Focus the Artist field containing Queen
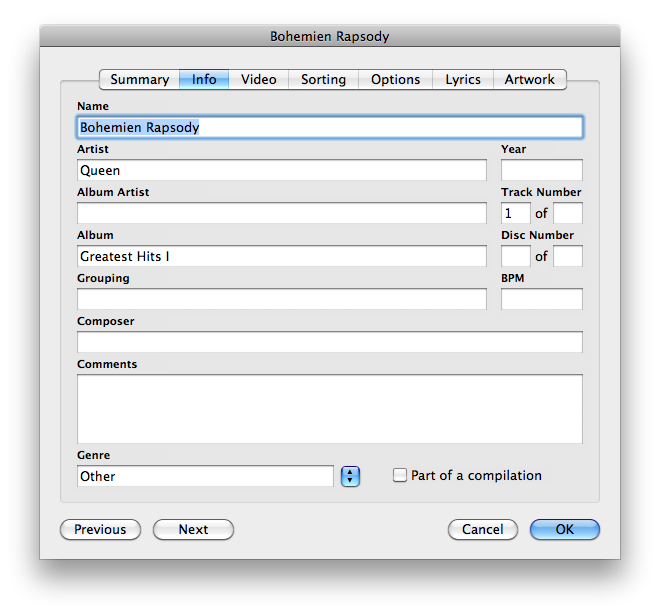Image resolution: width=660 pixels, height=614 pixels. (281, 171)
